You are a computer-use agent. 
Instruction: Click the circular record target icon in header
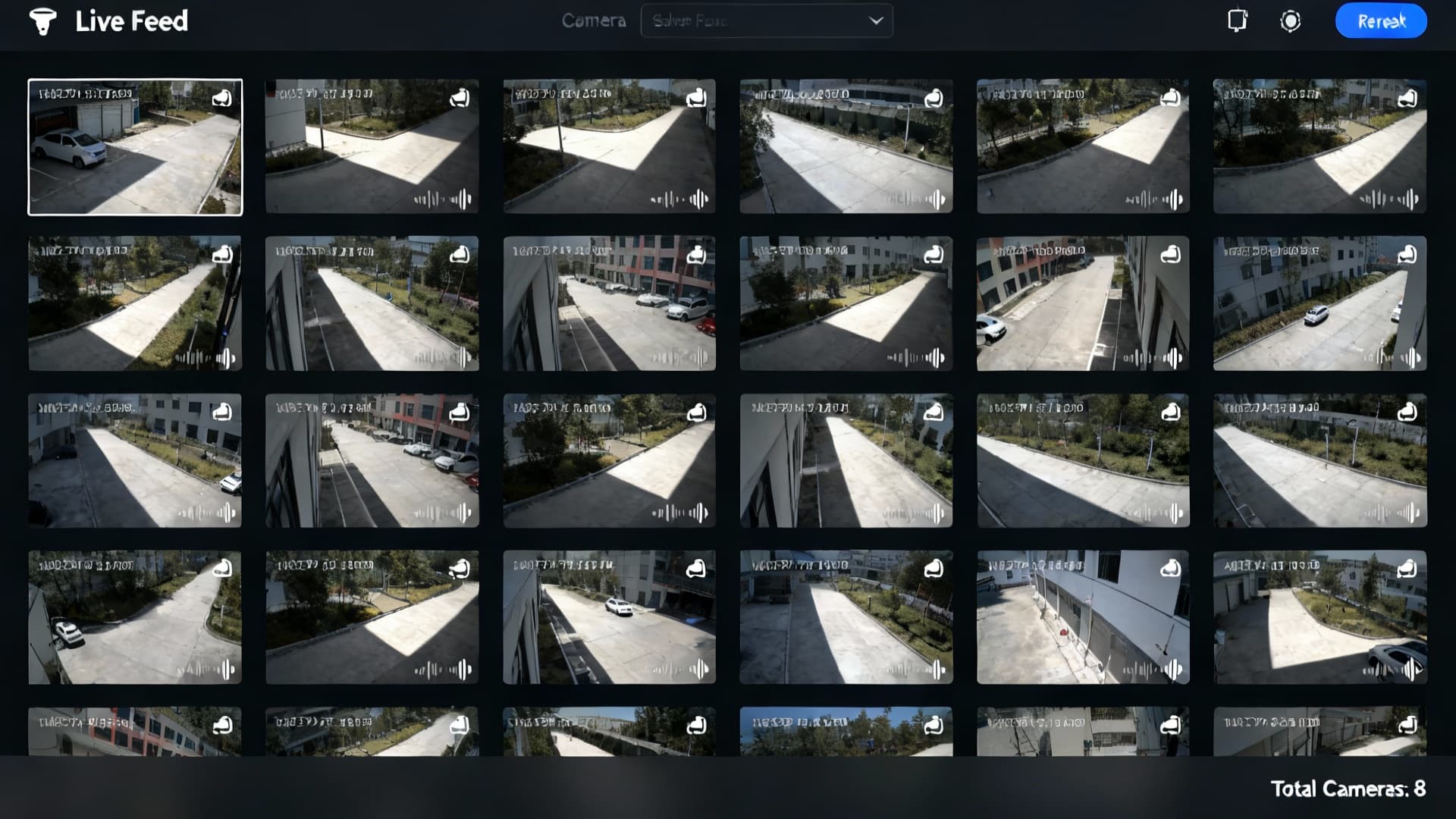coord(1290,21)
